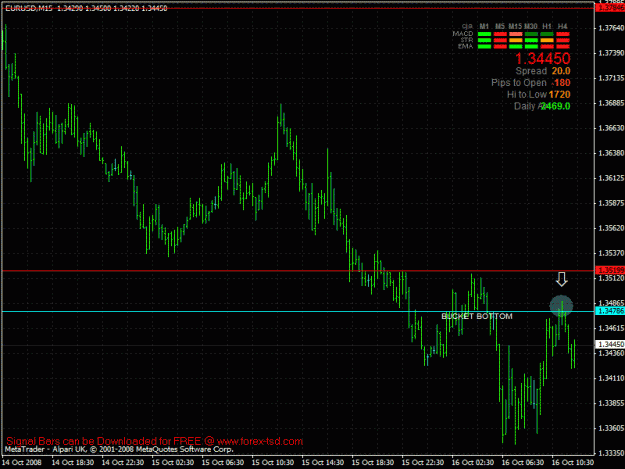Select the H4 timeframe header in Signal Bars
This screenshot has width=625, height=469.
[562, 26]
